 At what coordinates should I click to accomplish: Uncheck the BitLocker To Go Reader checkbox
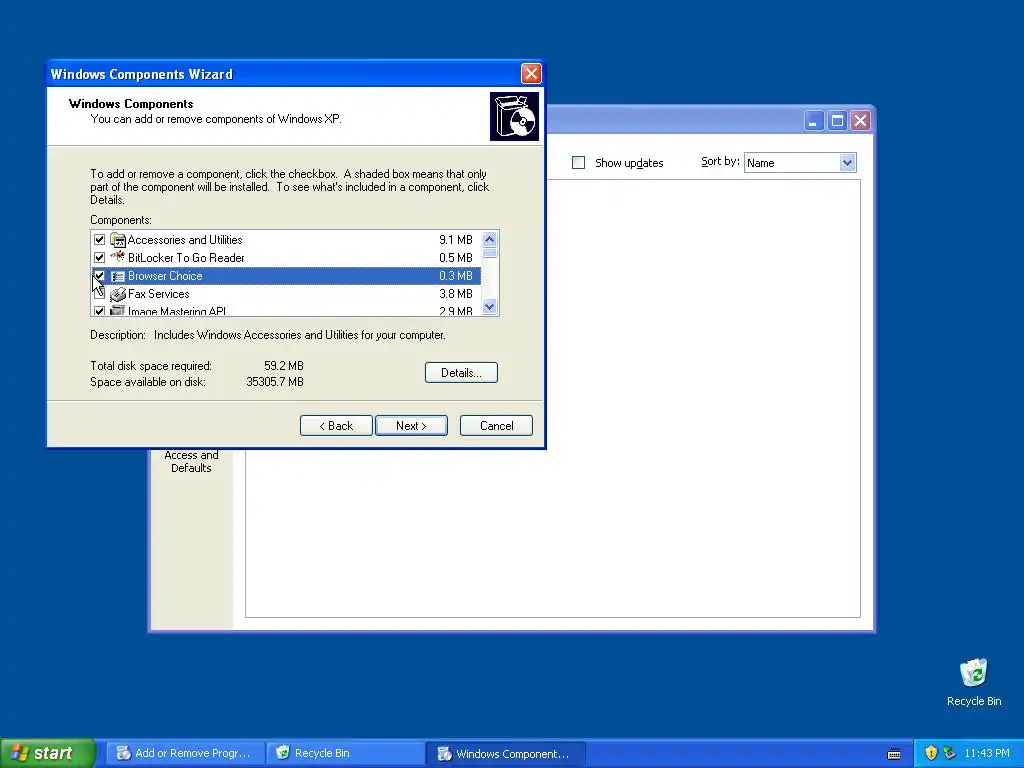pos(99,258)
